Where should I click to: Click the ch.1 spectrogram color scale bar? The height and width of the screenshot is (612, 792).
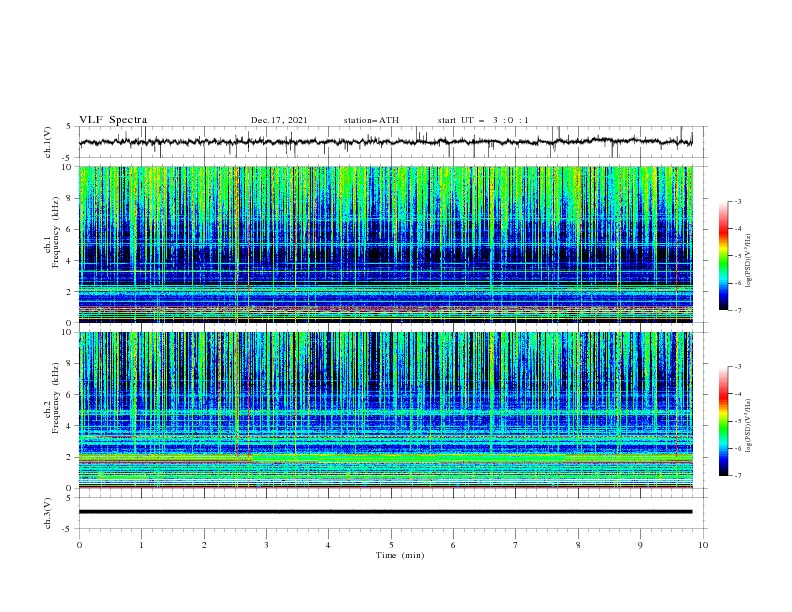pyautogui.click(x=723, y=256)
